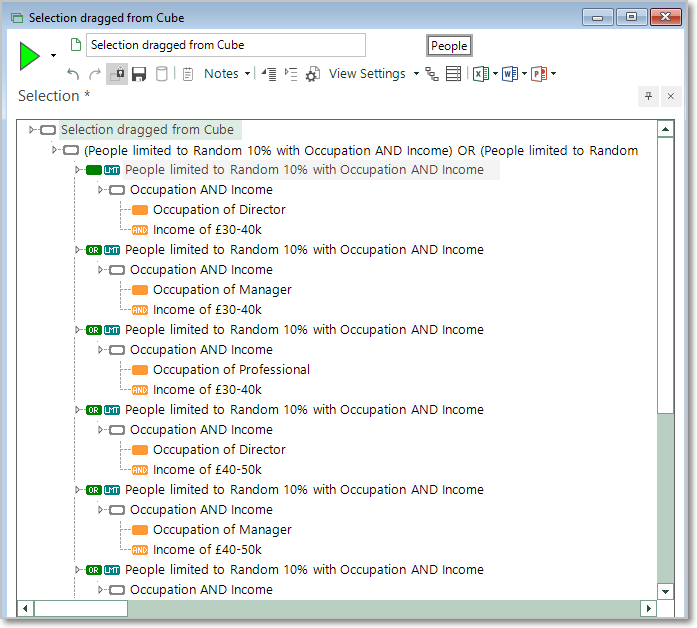Export selection to PowerPoint
Image resolution: width=697 pixels, height=628 pixels.
click(x=539, y=74)
